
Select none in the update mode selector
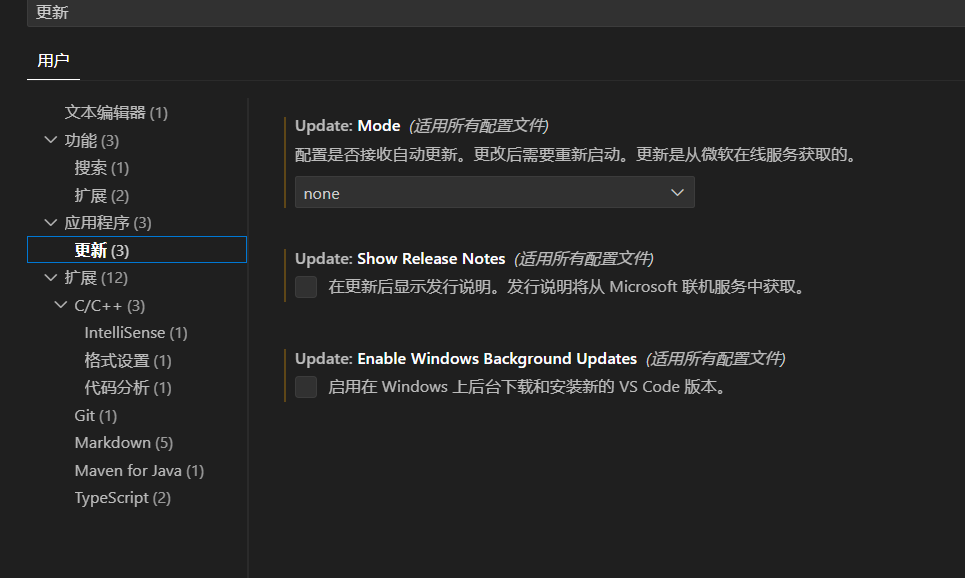point(494,192)
